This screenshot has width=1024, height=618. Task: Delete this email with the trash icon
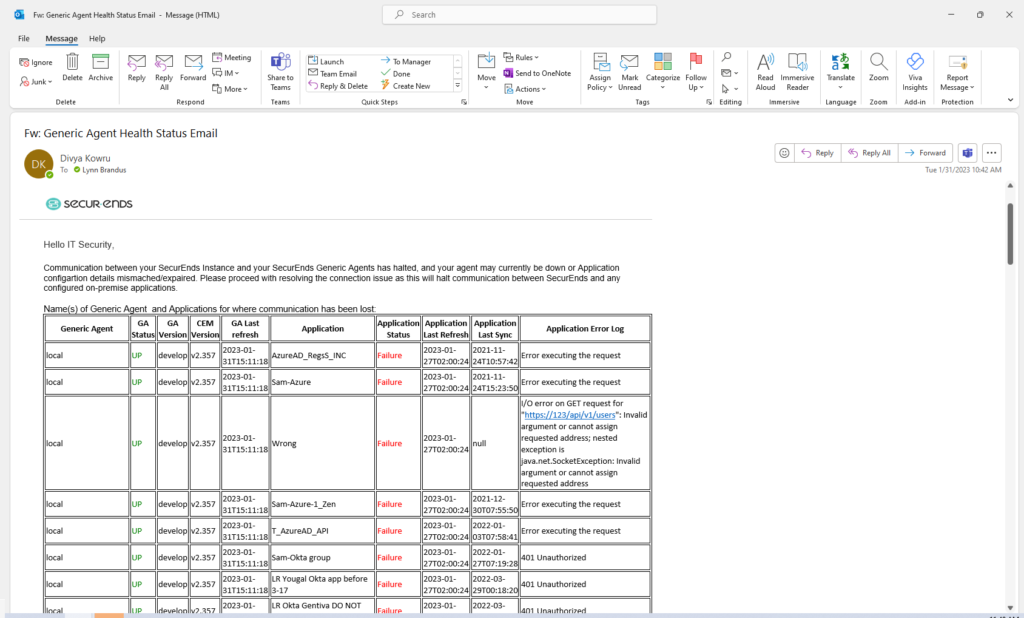coord(72,67)
